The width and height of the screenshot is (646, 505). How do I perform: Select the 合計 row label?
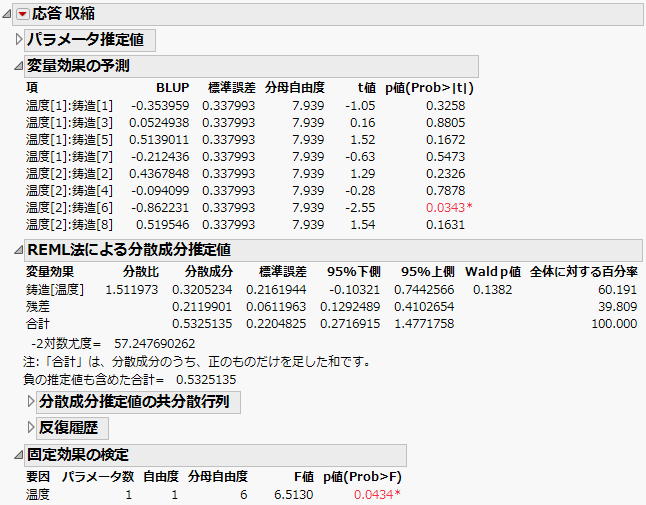click(x=38, y=324)
